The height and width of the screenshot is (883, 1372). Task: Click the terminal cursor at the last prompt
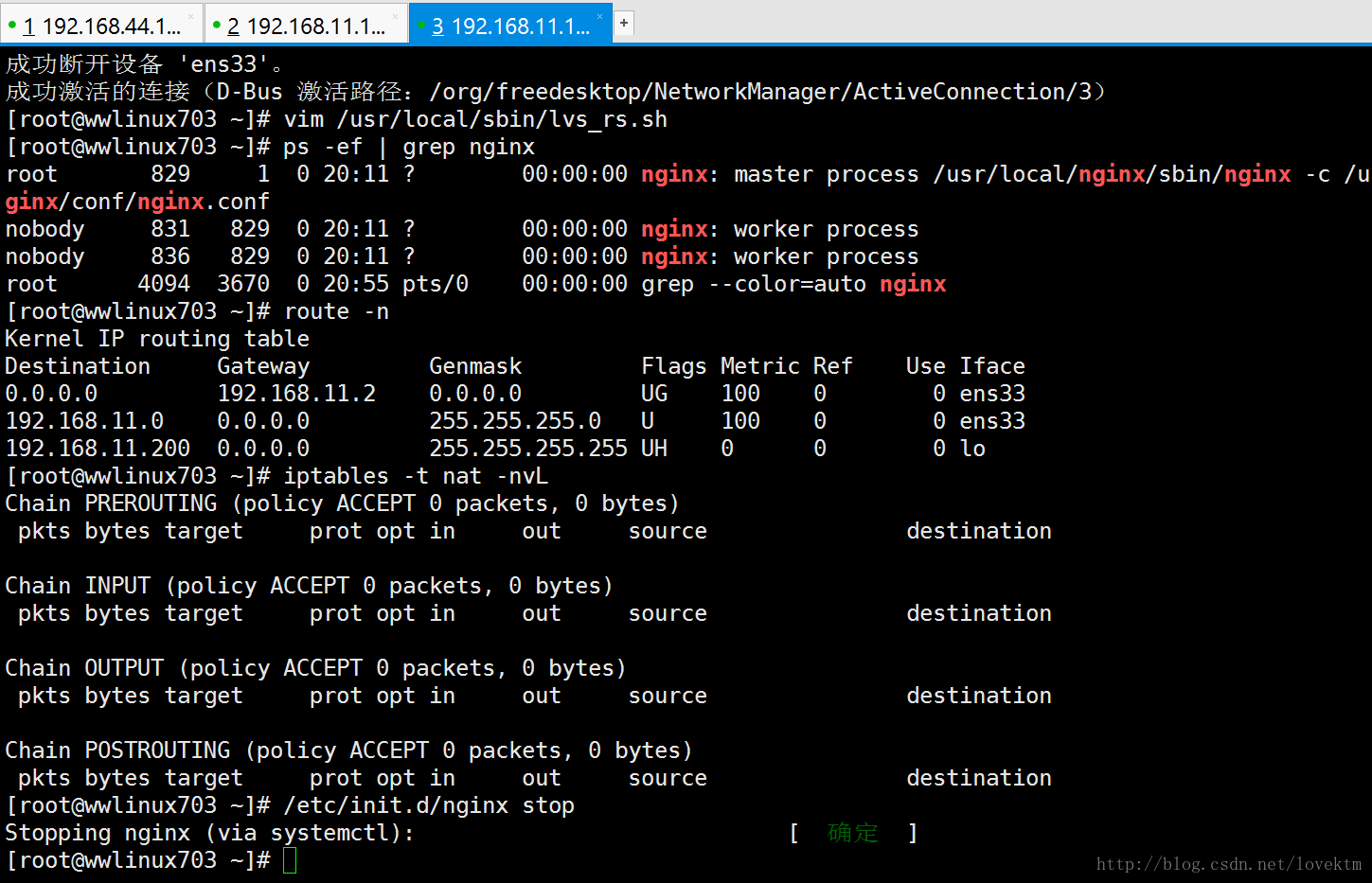click(x=290, y=860)
